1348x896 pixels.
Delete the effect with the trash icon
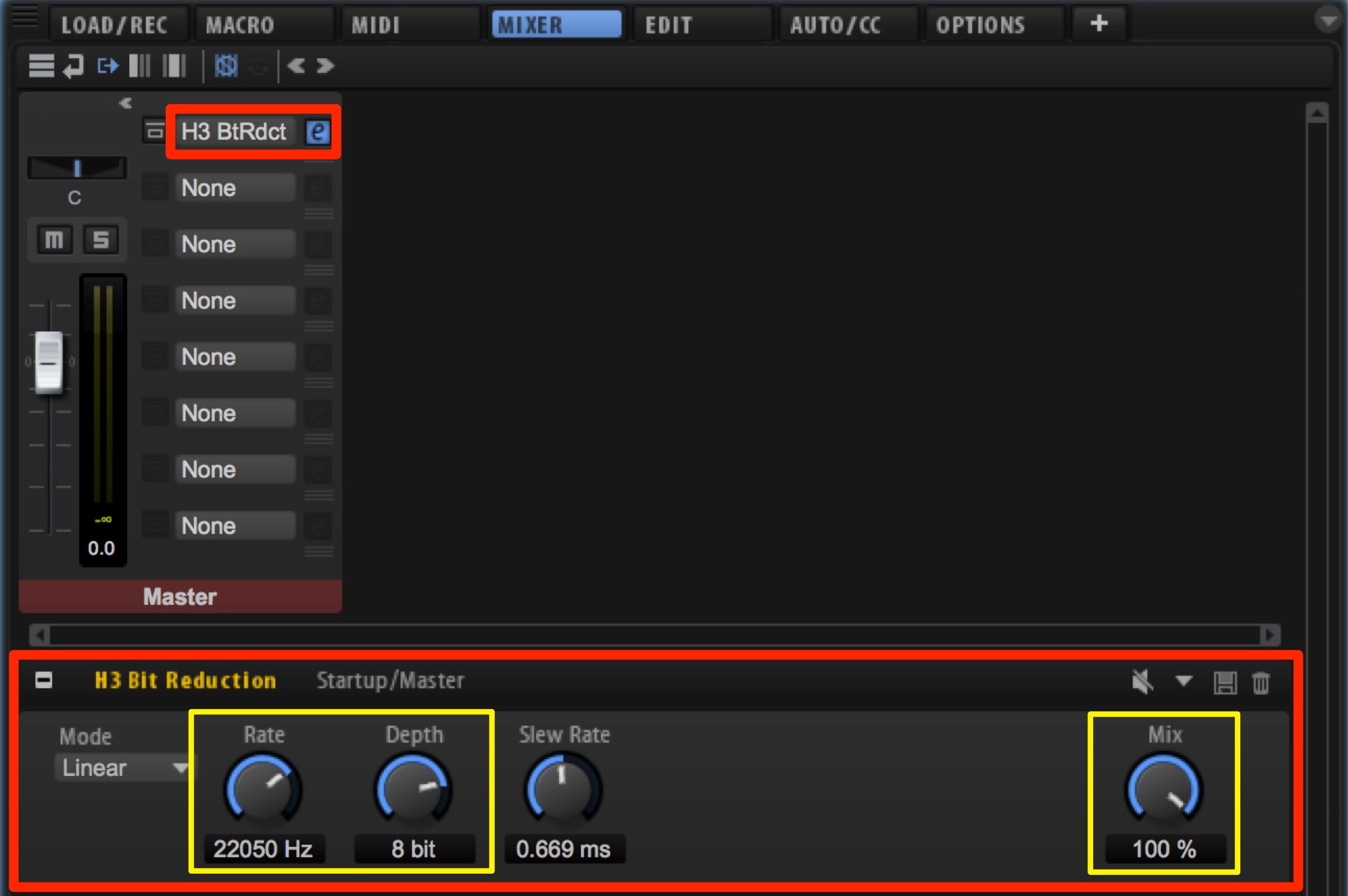pos(1261,683)
